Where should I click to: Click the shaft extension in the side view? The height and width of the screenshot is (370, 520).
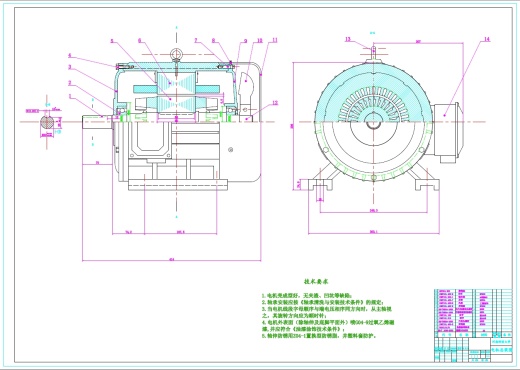97,122
